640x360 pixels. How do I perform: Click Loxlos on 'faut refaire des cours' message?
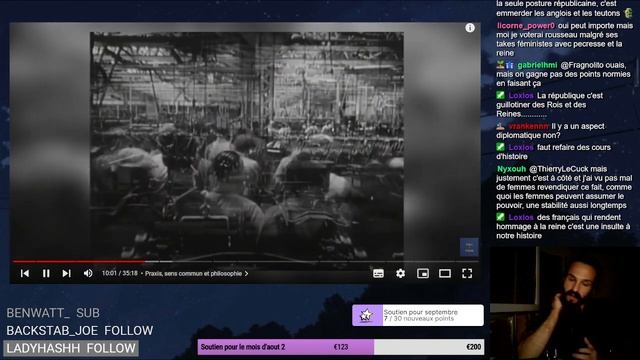click(521, 147)
